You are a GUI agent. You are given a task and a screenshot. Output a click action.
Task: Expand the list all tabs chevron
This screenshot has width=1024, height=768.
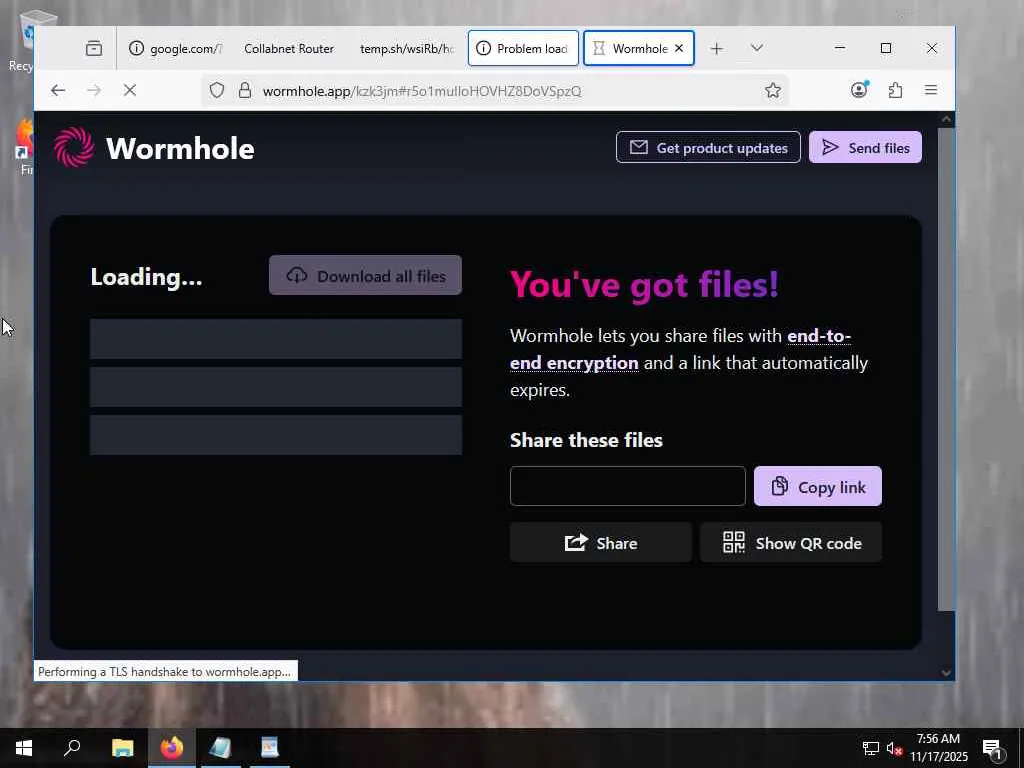[757, 48]
